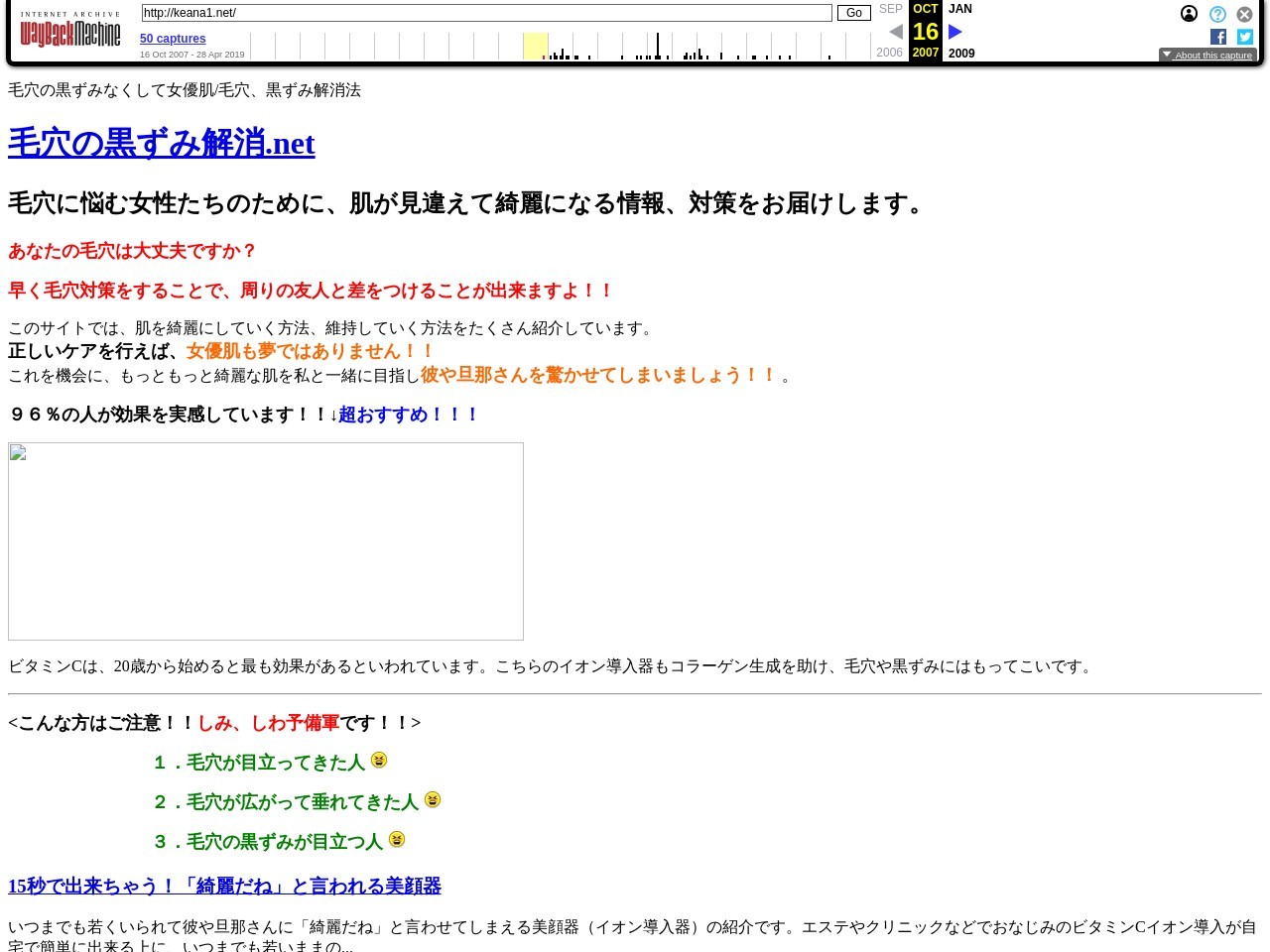Click the yellow highlighted timeline bar
The width and height of the screenshot is (1270, 952).
click(535, 46)
